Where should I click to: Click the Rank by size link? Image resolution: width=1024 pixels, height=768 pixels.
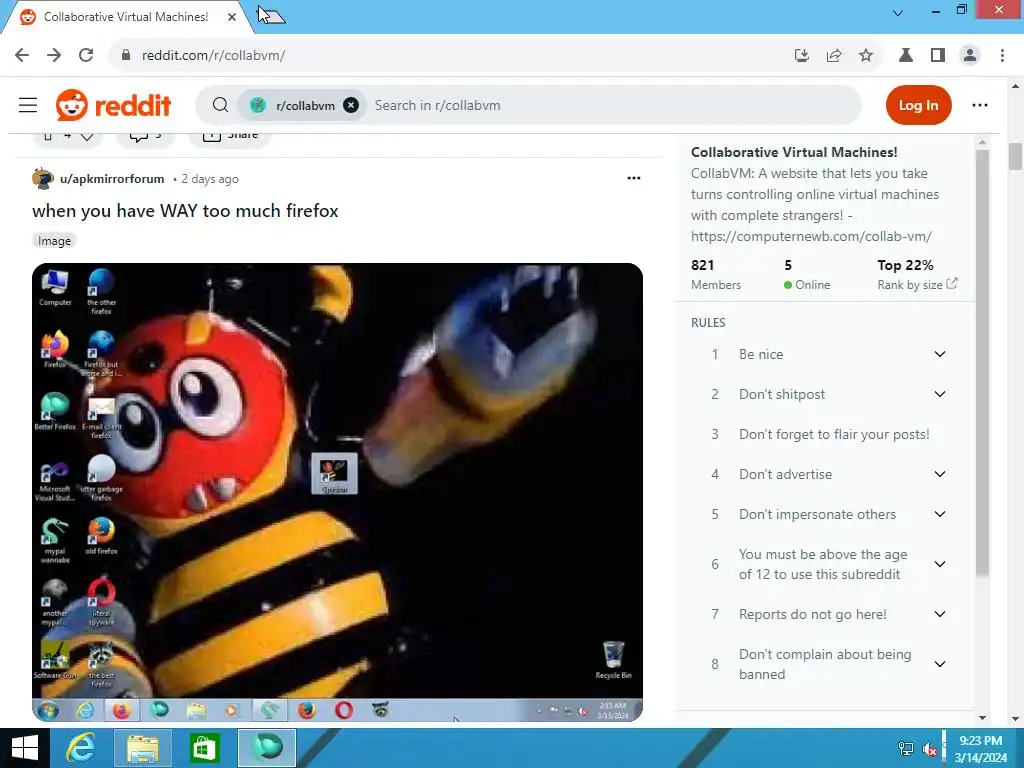tap(917, 284)
